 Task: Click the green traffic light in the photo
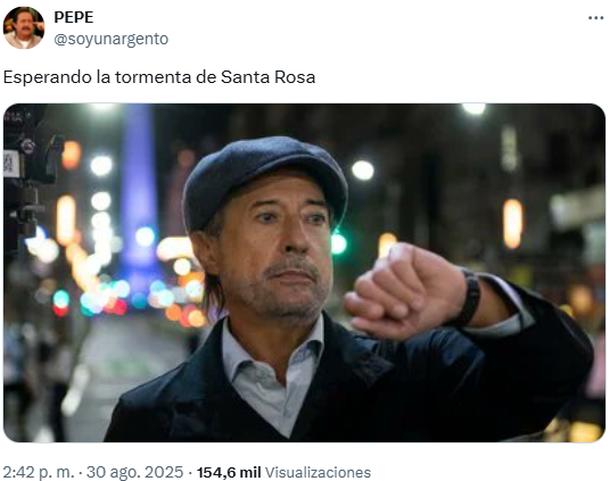pos(338,243)
